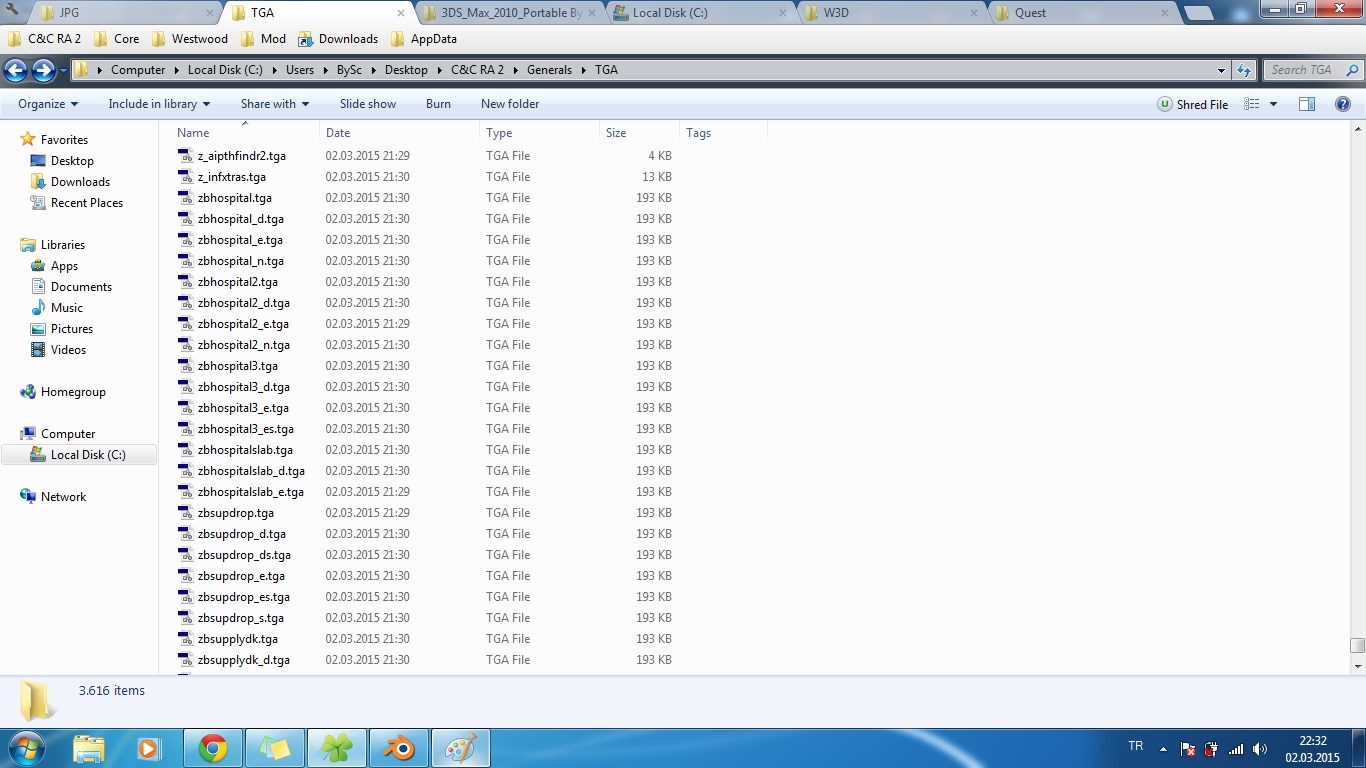Open Blender from taskbar
Image resolution: width=1366 pixels, height=768 pixels.
(x=399, y=748)
